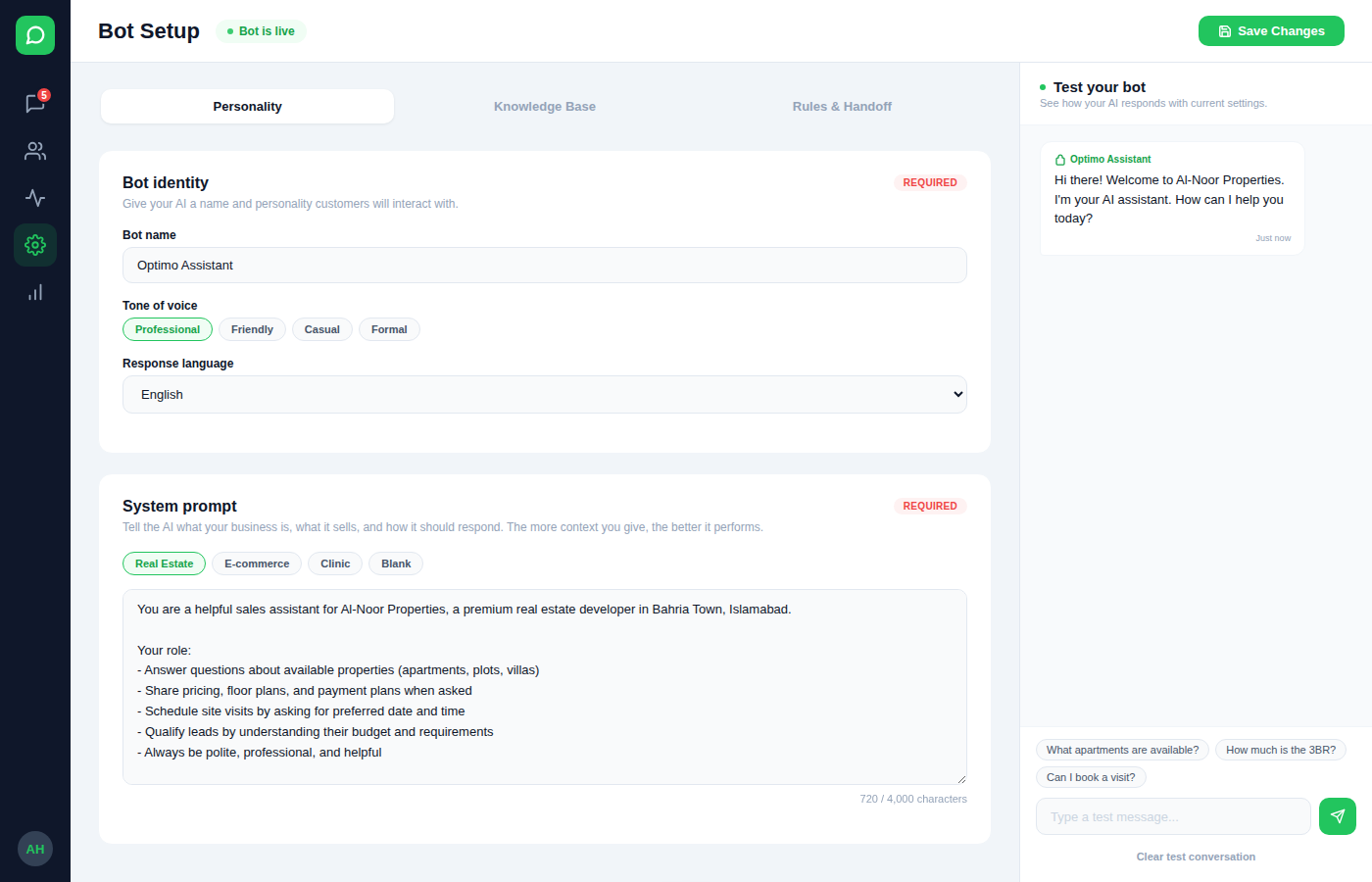This screenshot has width=1372, height=882.
Task: Click Clear test conversation link
Action: click(x=1196, y=857)
